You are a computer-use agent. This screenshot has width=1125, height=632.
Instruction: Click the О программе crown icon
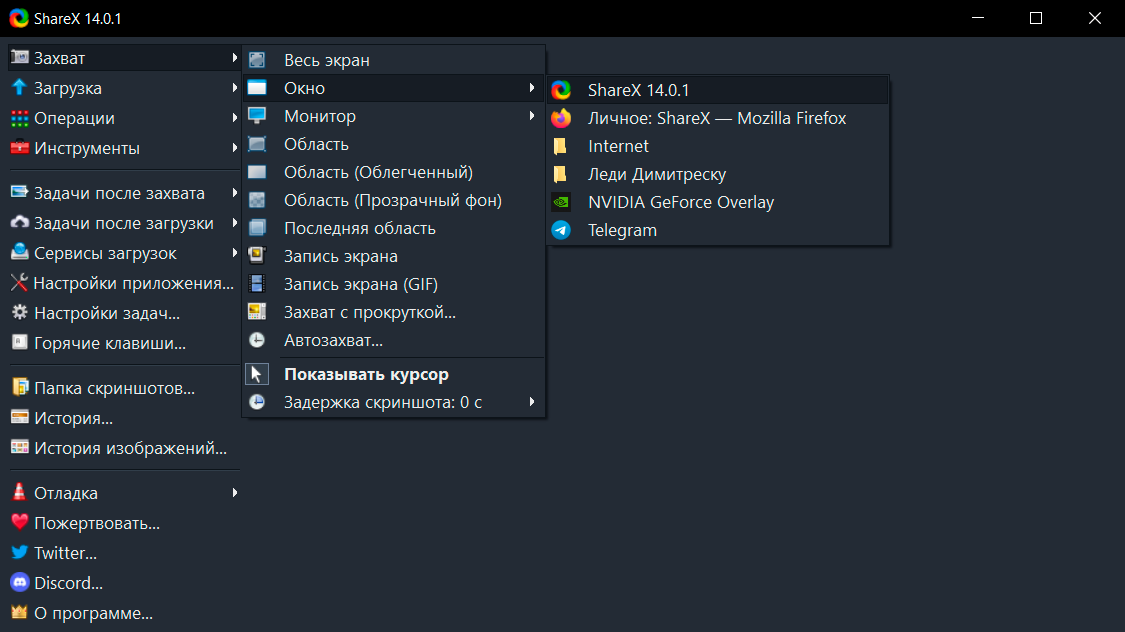19,613
